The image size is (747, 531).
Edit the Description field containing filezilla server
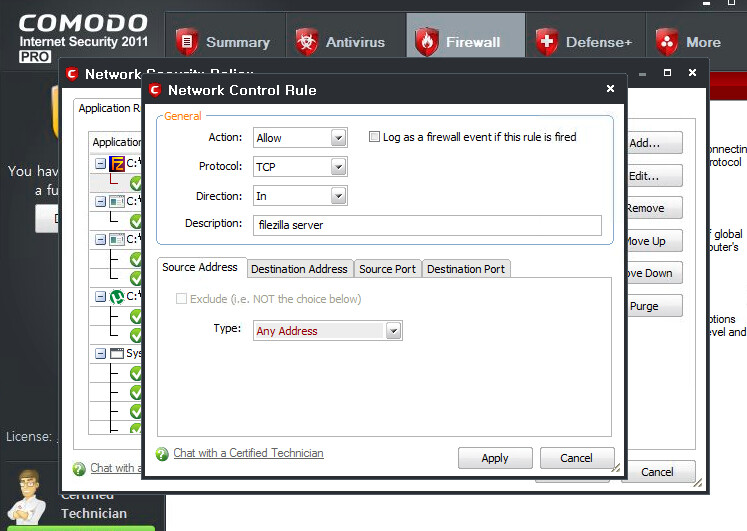pyautogui.click(x=427, y=225)
